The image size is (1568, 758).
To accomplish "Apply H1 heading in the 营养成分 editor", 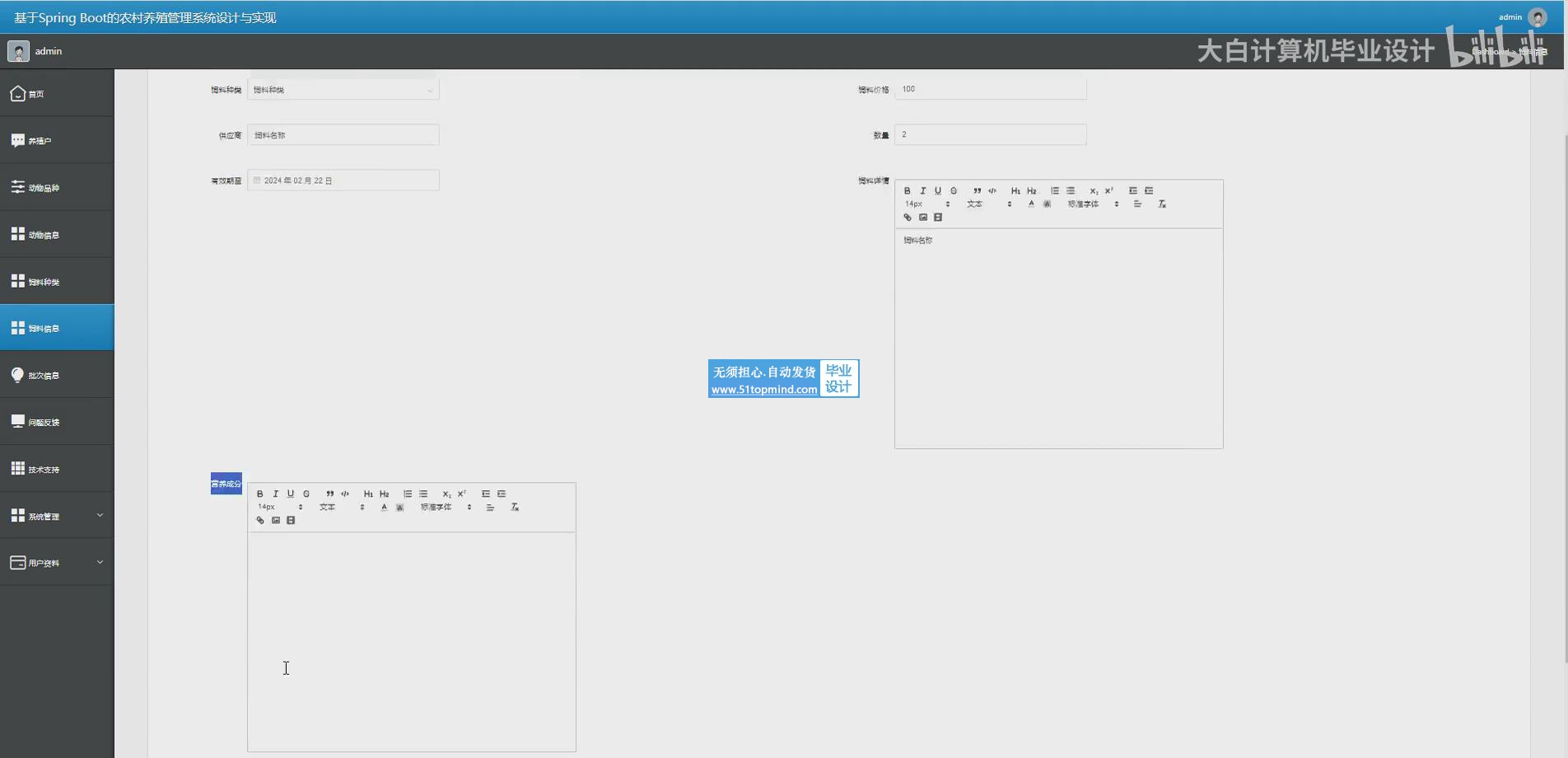I will 368,494.
